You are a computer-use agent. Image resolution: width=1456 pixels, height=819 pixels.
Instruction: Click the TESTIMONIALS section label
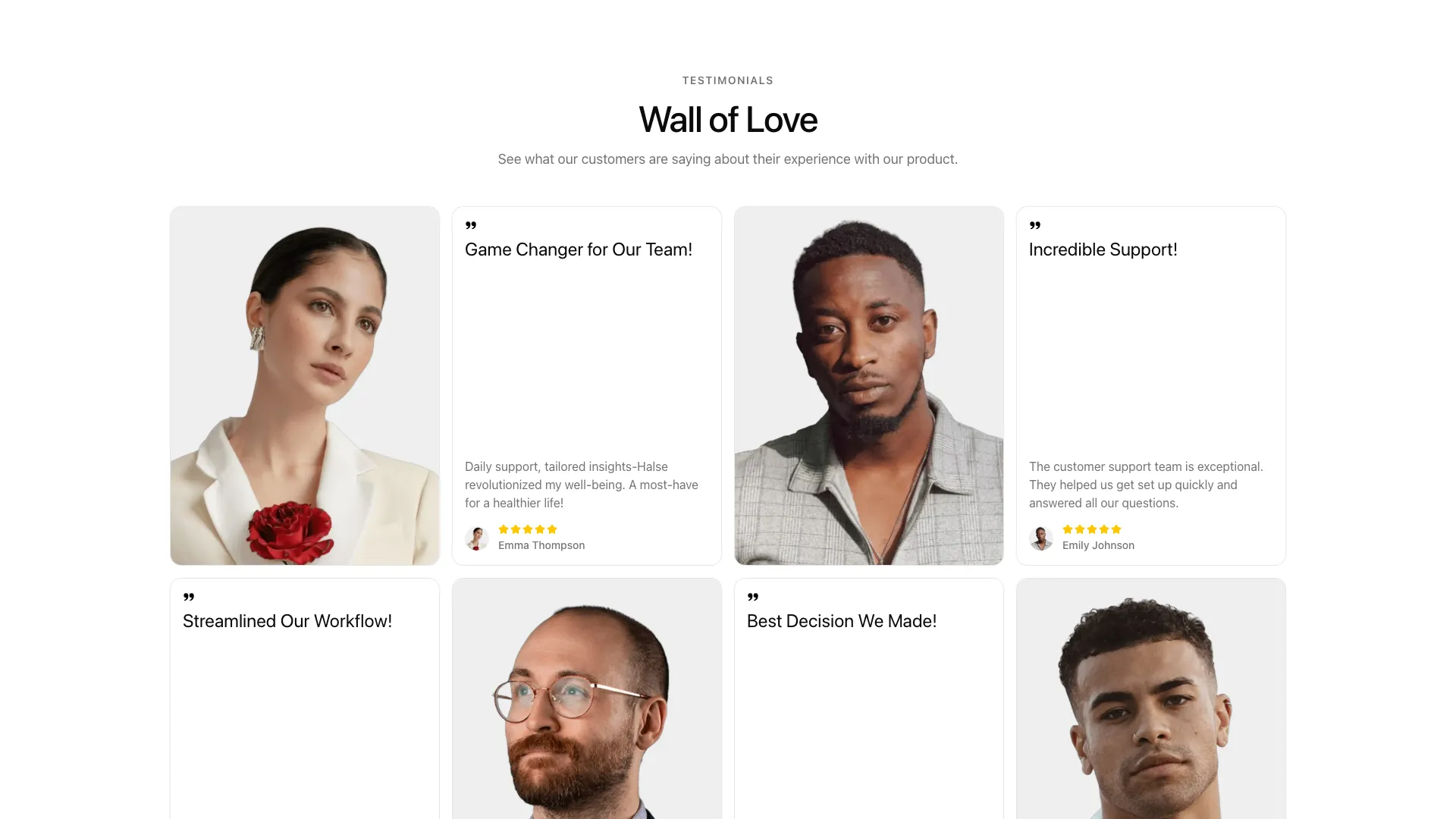pyautogui.click(x=728, y=80)
